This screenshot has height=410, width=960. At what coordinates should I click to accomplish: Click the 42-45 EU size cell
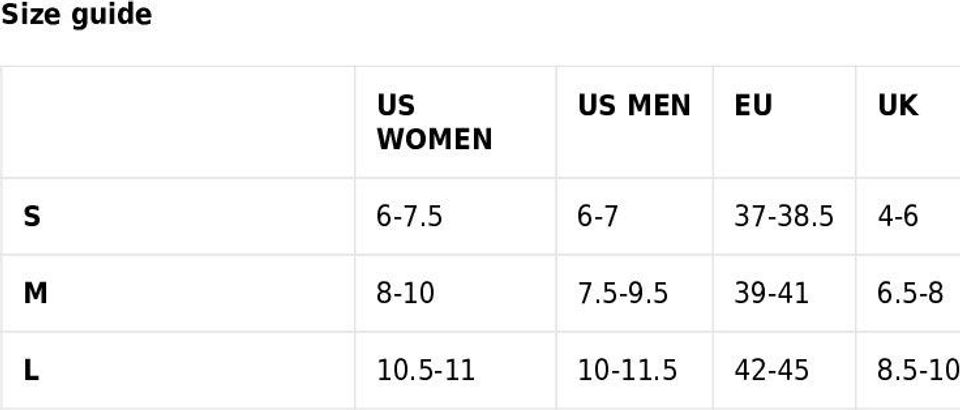coord(771,370)
